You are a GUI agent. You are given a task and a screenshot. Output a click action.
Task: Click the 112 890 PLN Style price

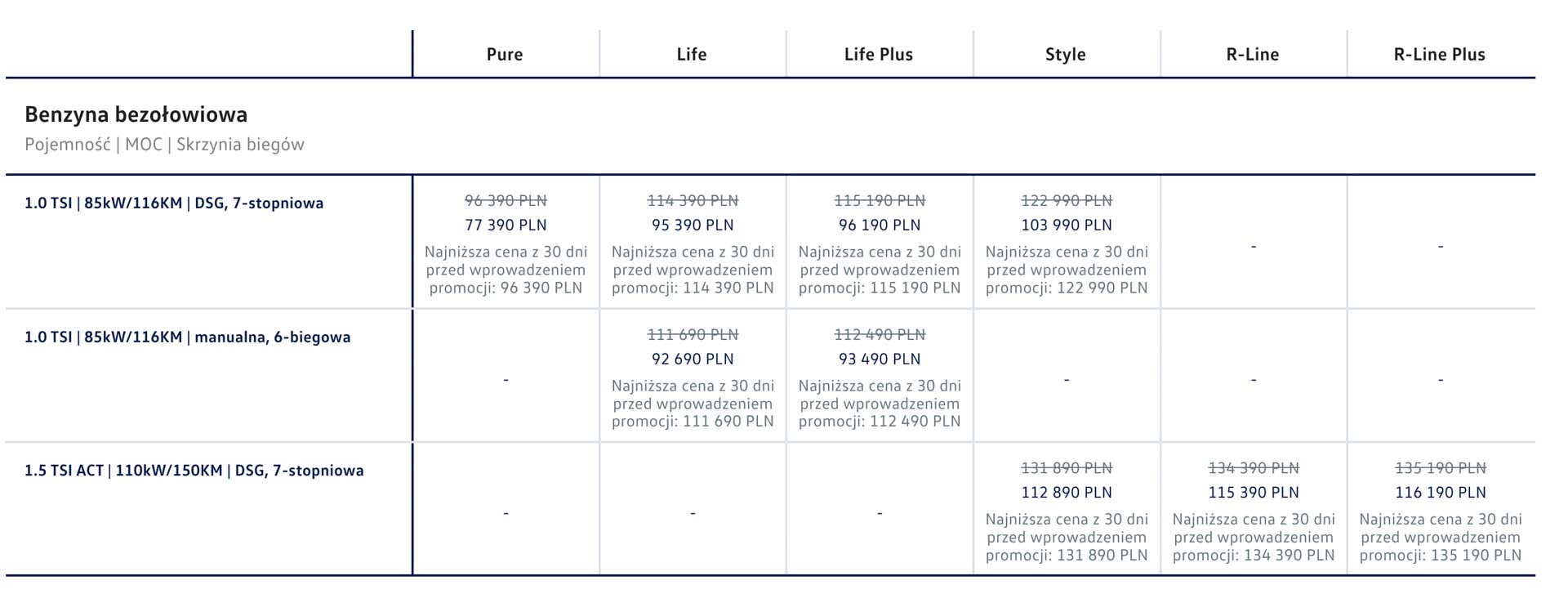click(1067, 493)
